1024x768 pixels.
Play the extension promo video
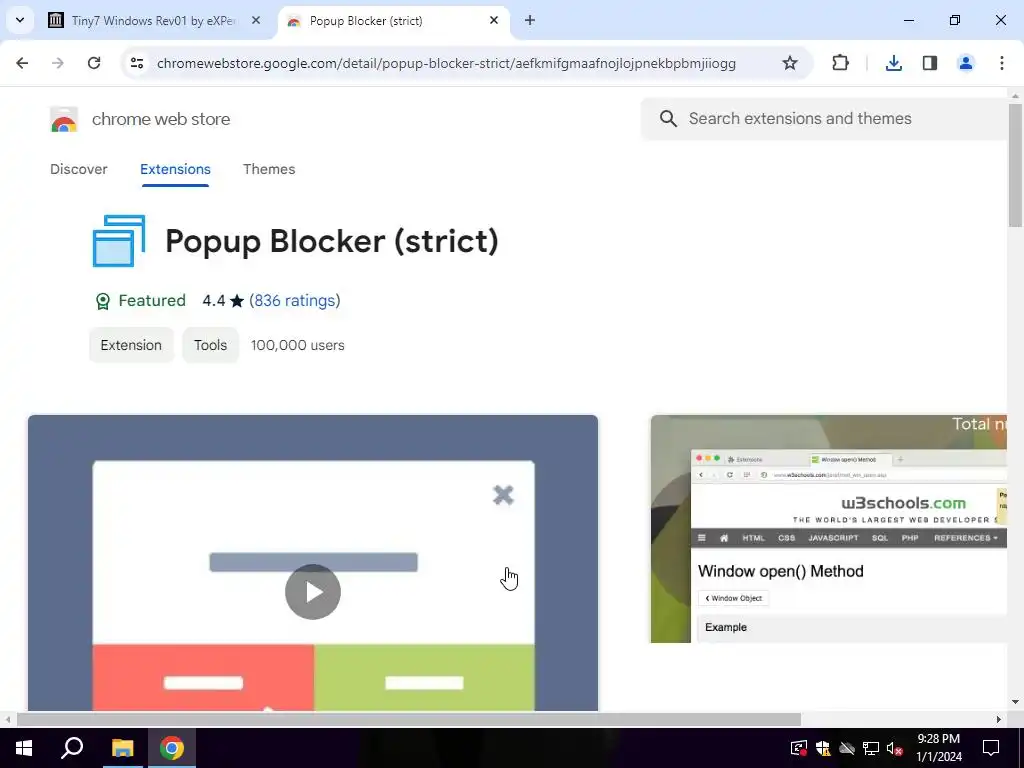click(x=313, y=592)
